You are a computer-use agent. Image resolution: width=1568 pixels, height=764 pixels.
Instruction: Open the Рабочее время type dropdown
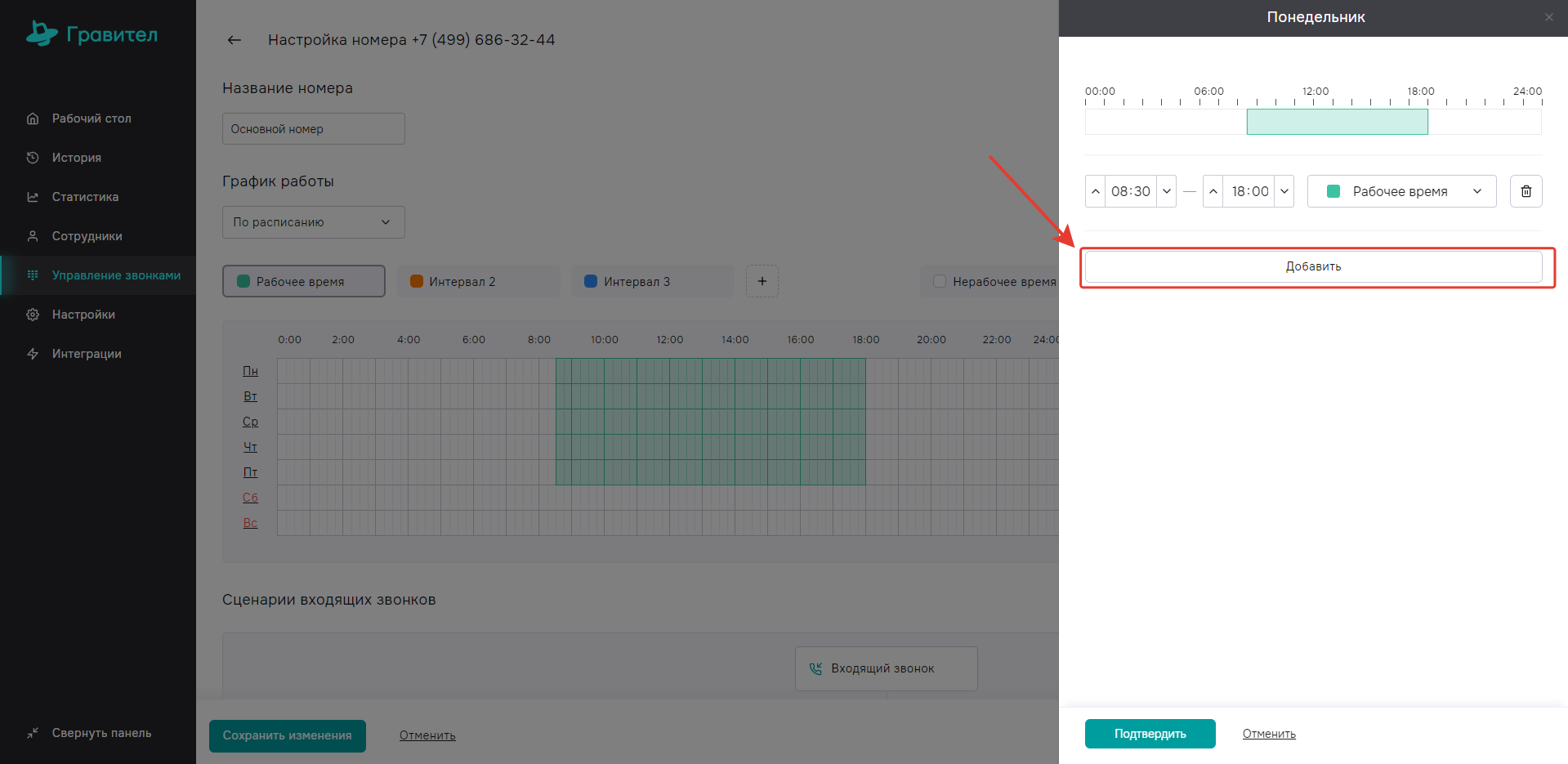click(x=1401, y=191)
